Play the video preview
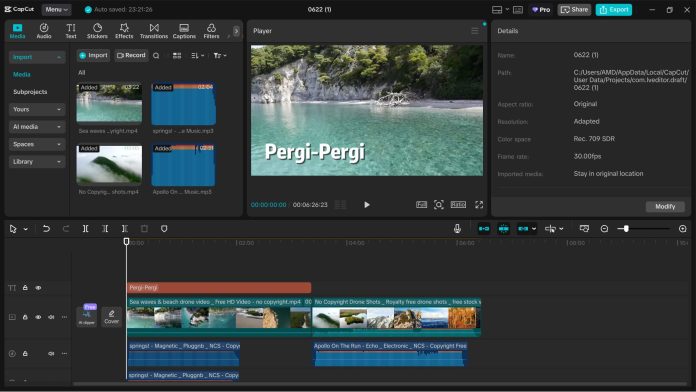696x392 pixels. click(367, 205)
